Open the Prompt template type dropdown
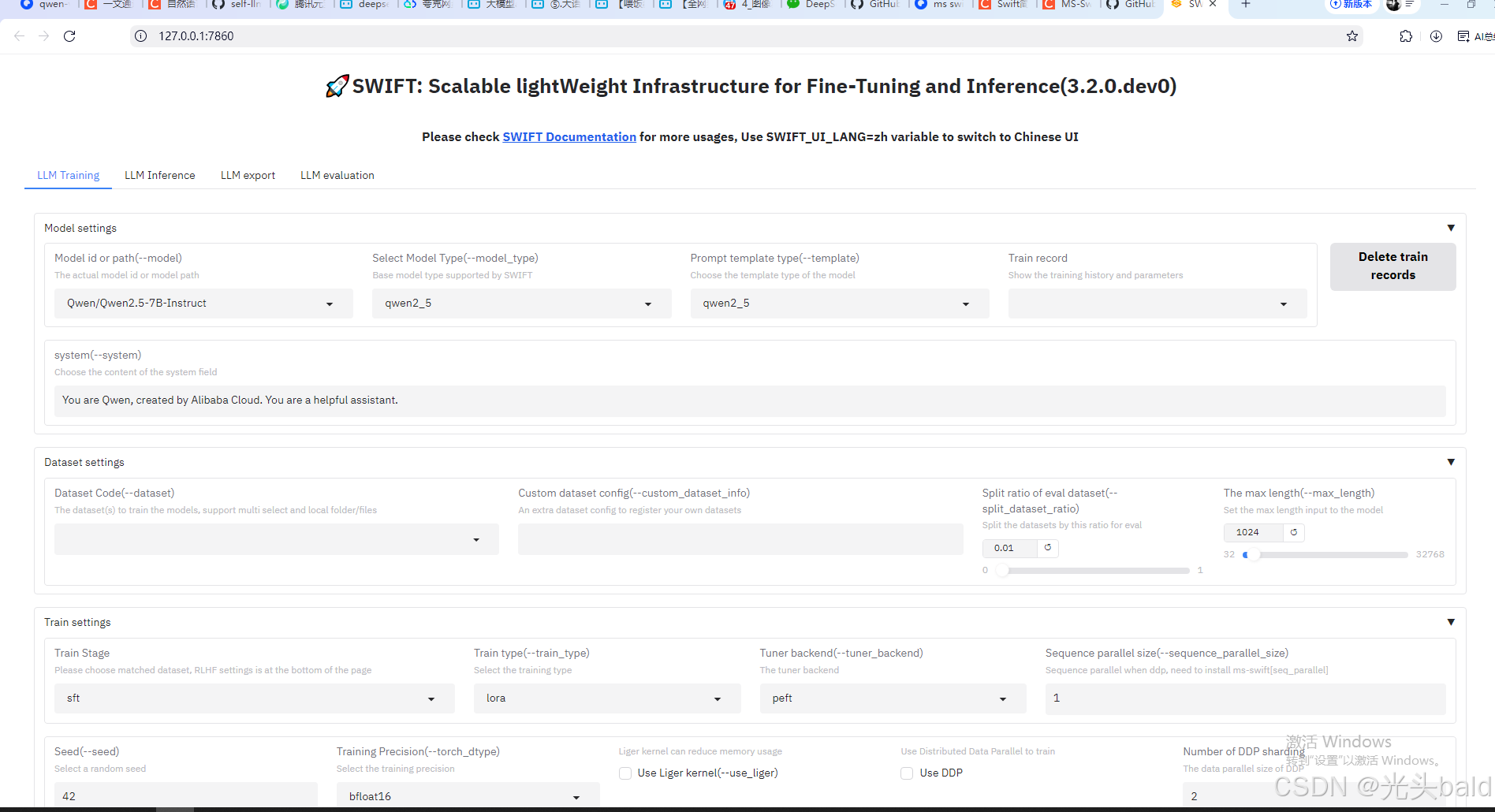1495x812 pixels. pos(840,304)
